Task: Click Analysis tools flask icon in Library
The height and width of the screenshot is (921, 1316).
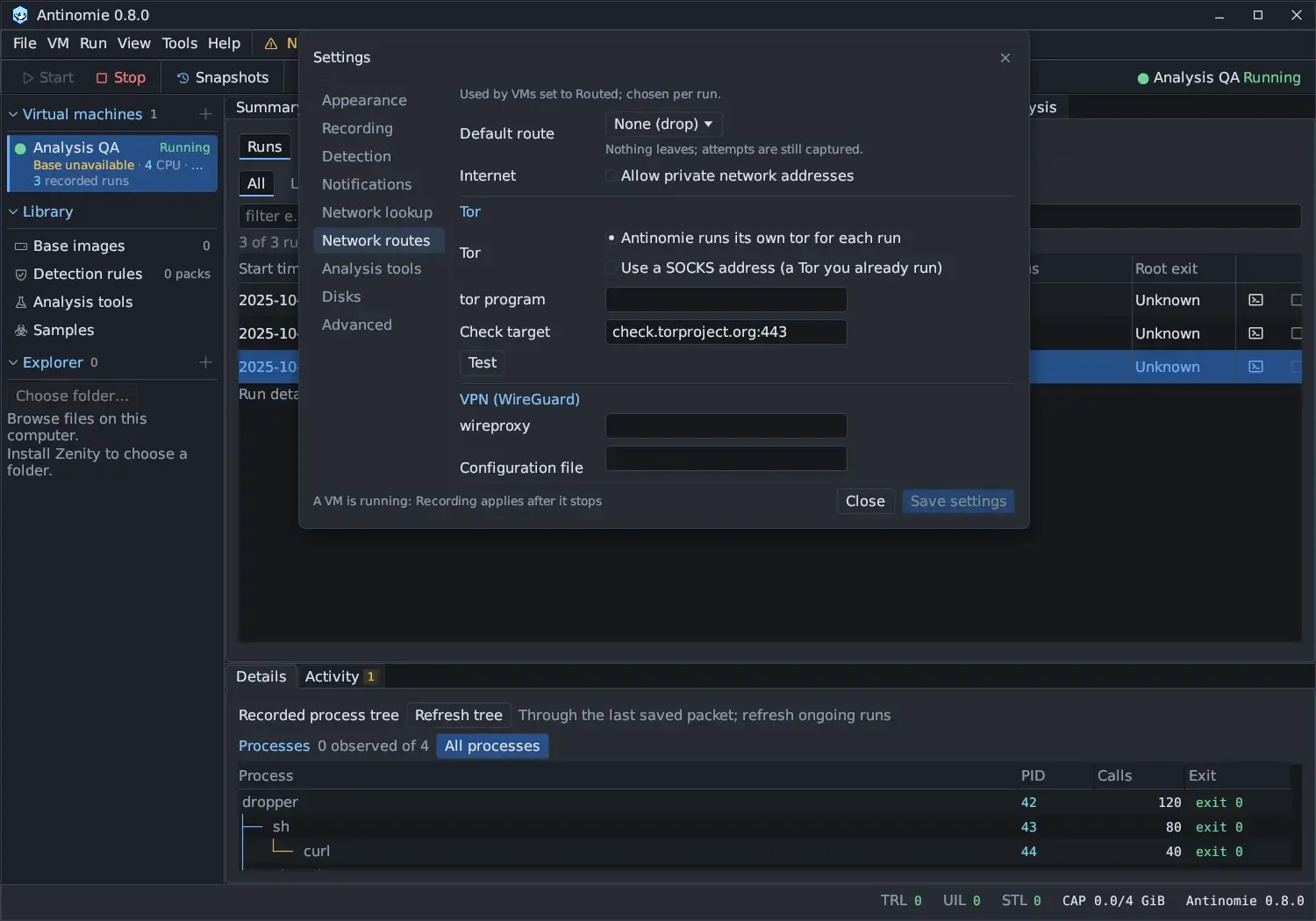Action: pyautogui.click(x=21, y=303)
